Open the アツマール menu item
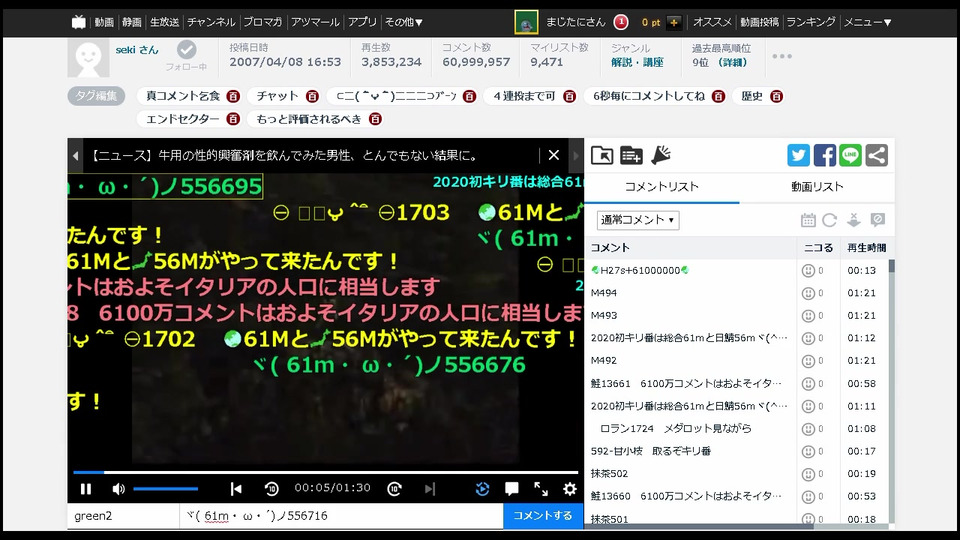This screenshot has width=960, height=540. coord(315,22)
